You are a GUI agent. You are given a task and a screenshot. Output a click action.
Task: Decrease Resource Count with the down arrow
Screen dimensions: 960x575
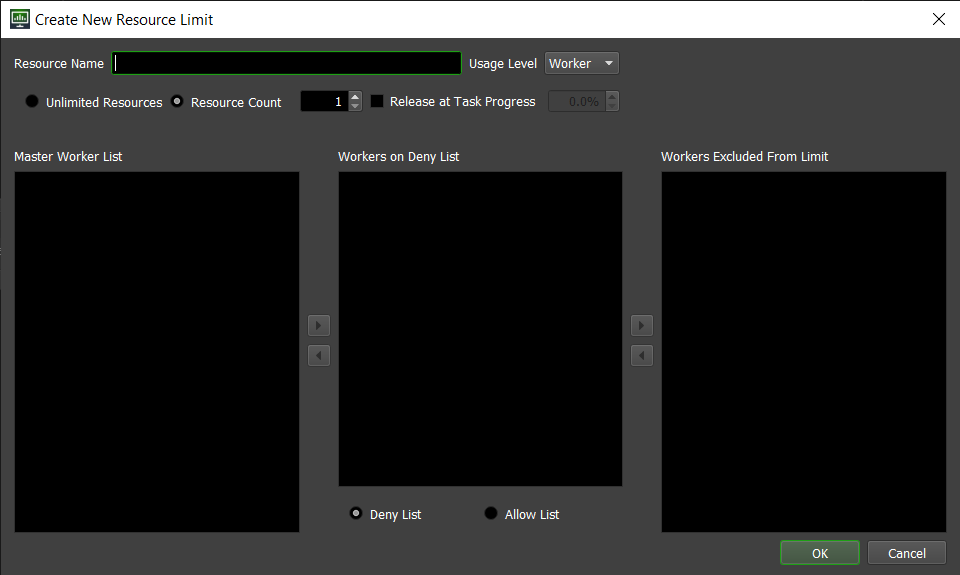(x=355, y=106)
